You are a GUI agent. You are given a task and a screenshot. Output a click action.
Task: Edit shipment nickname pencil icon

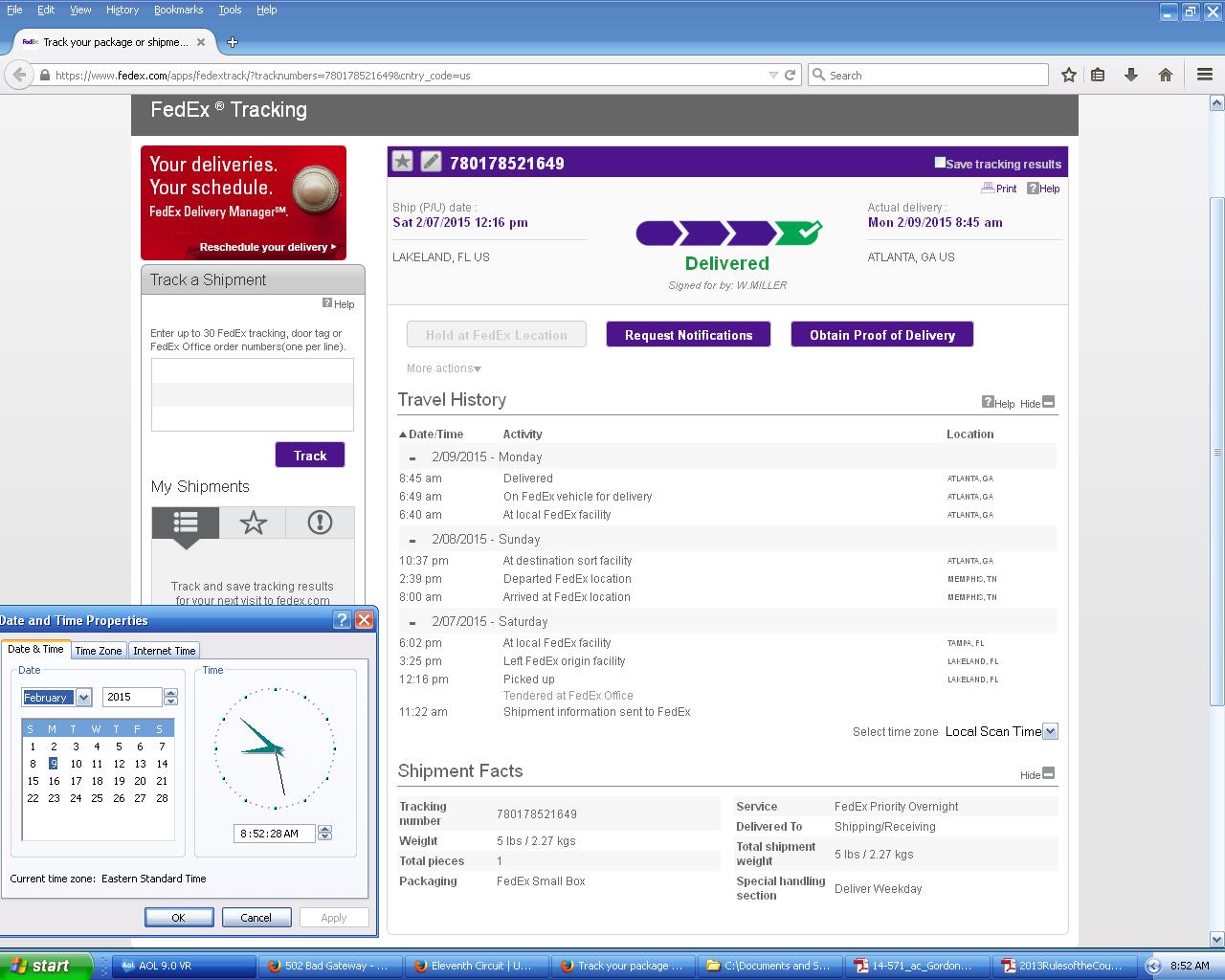[x=432, y=162]
